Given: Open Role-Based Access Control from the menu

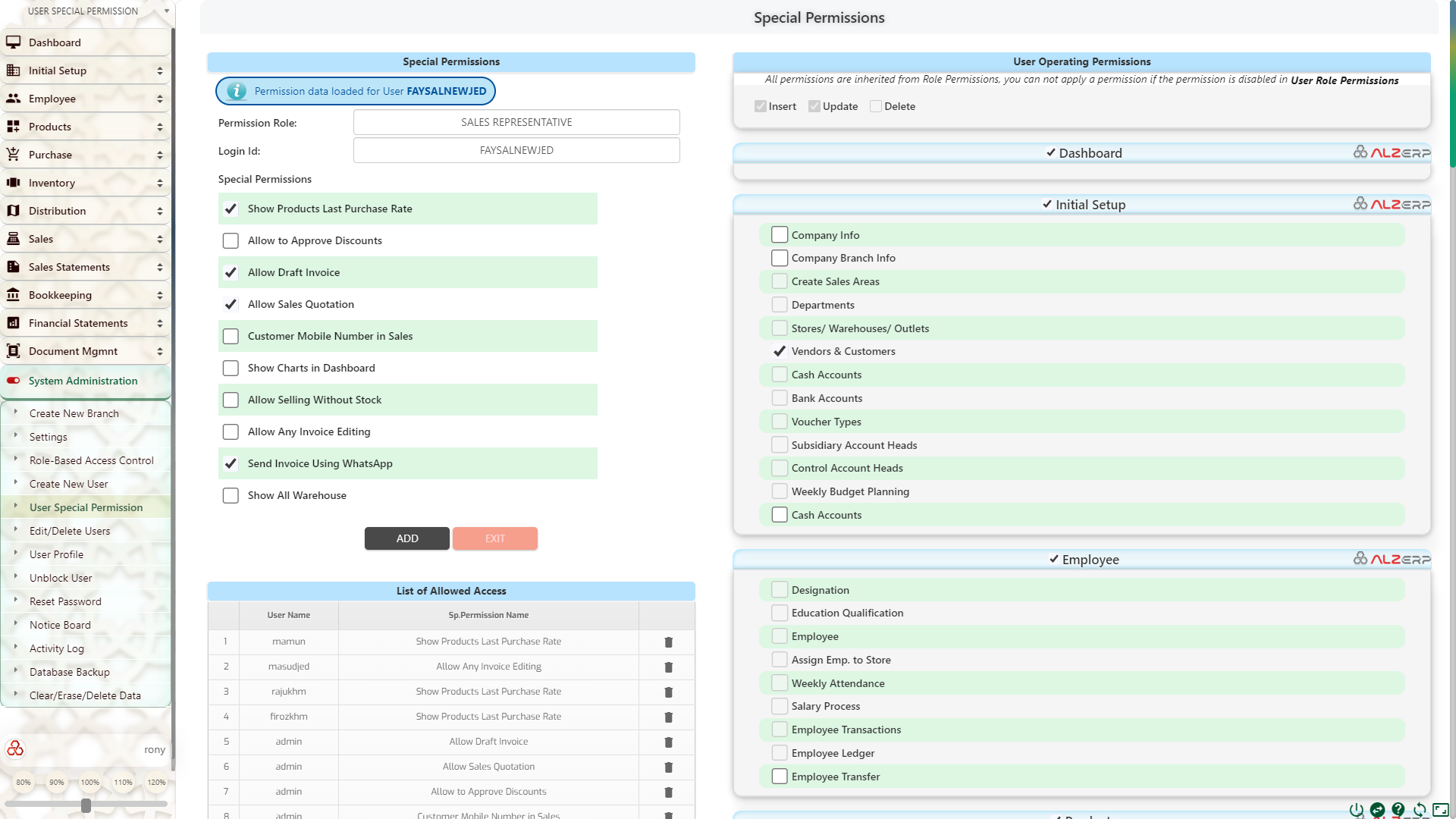Looking at the screenshot, I should coord(92,460).
